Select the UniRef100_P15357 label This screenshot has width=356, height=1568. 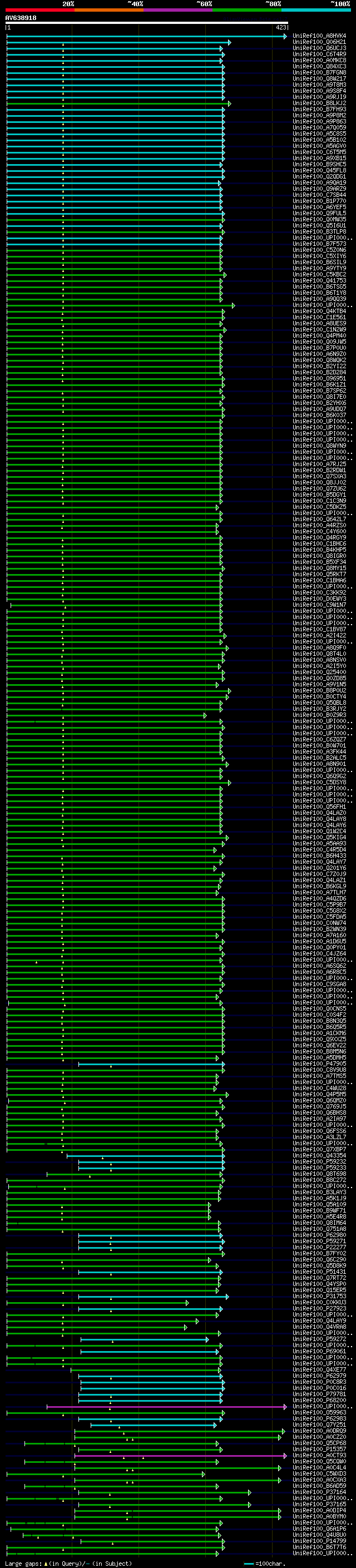tap(319, 1450)
